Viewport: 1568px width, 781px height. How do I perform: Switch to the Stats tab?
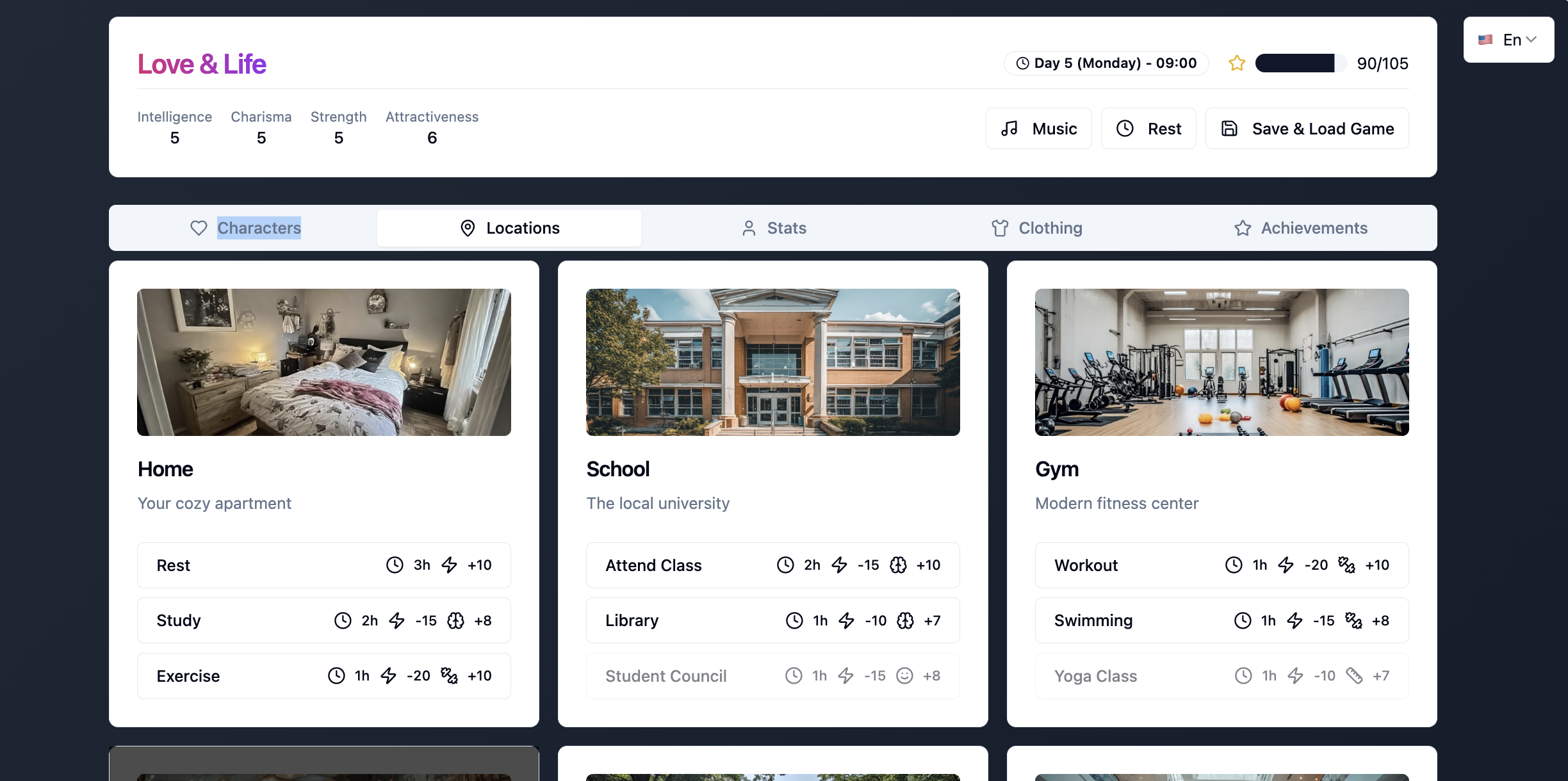(773, 228)
